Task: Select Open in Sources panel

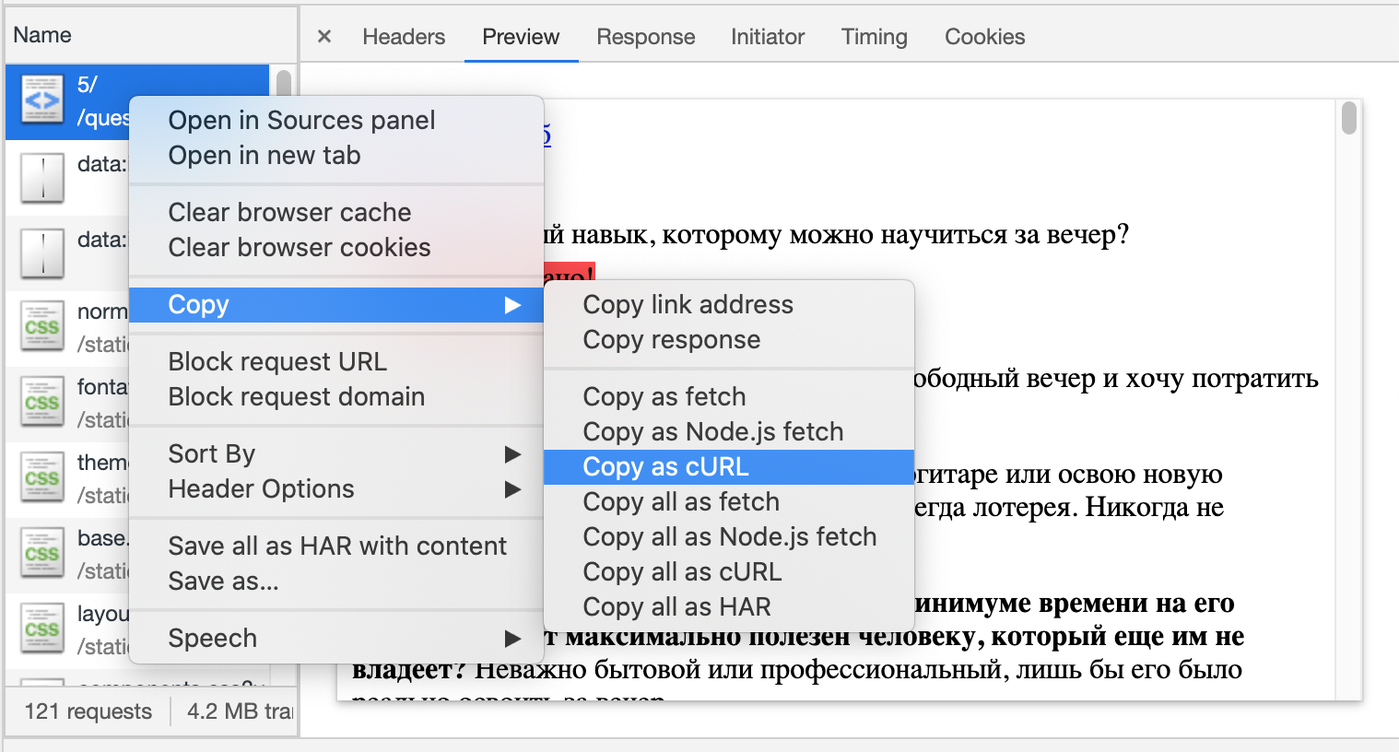Action: [301, 121]
